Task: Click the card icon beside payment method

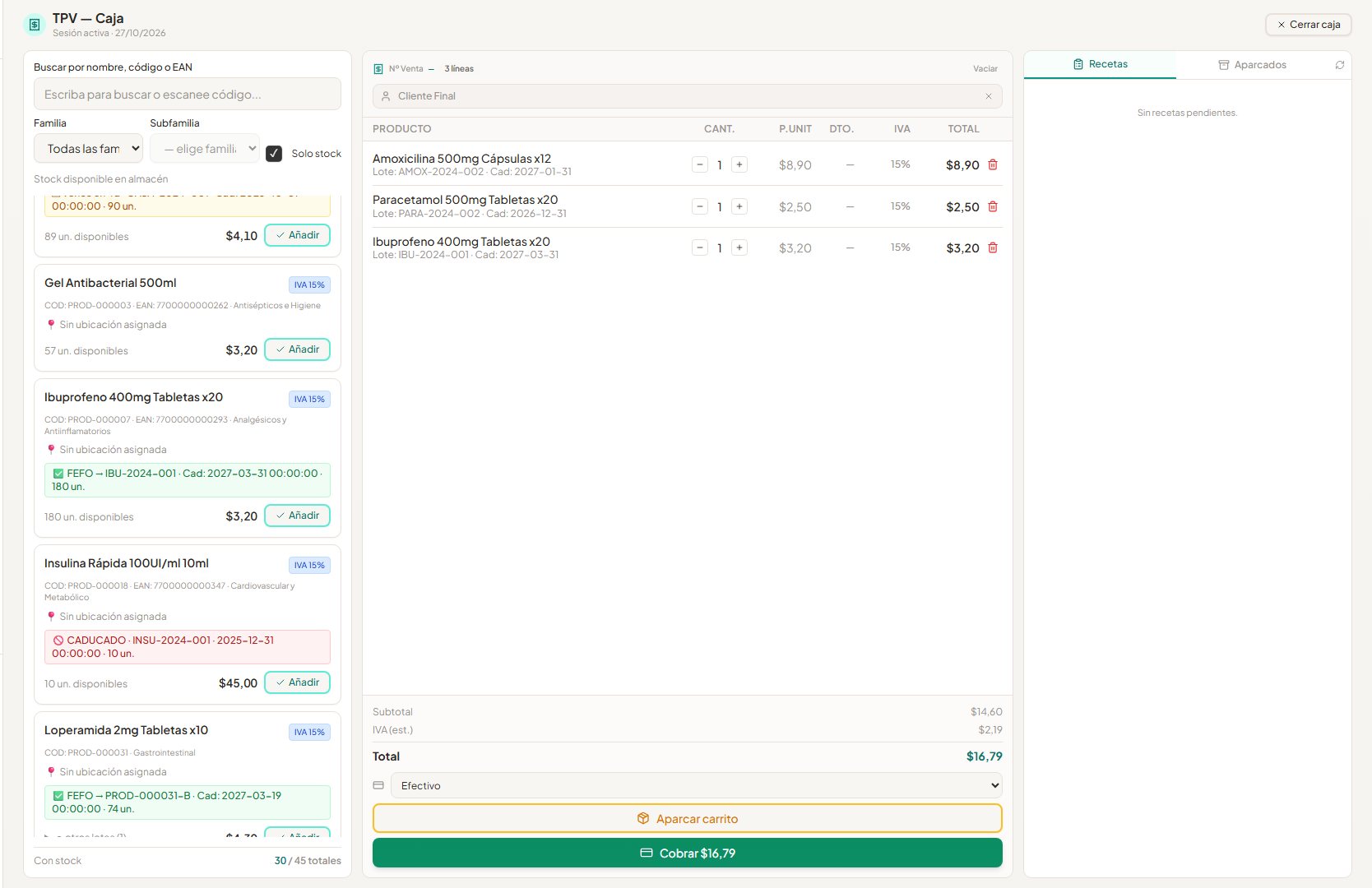Action: click(378, 785)
